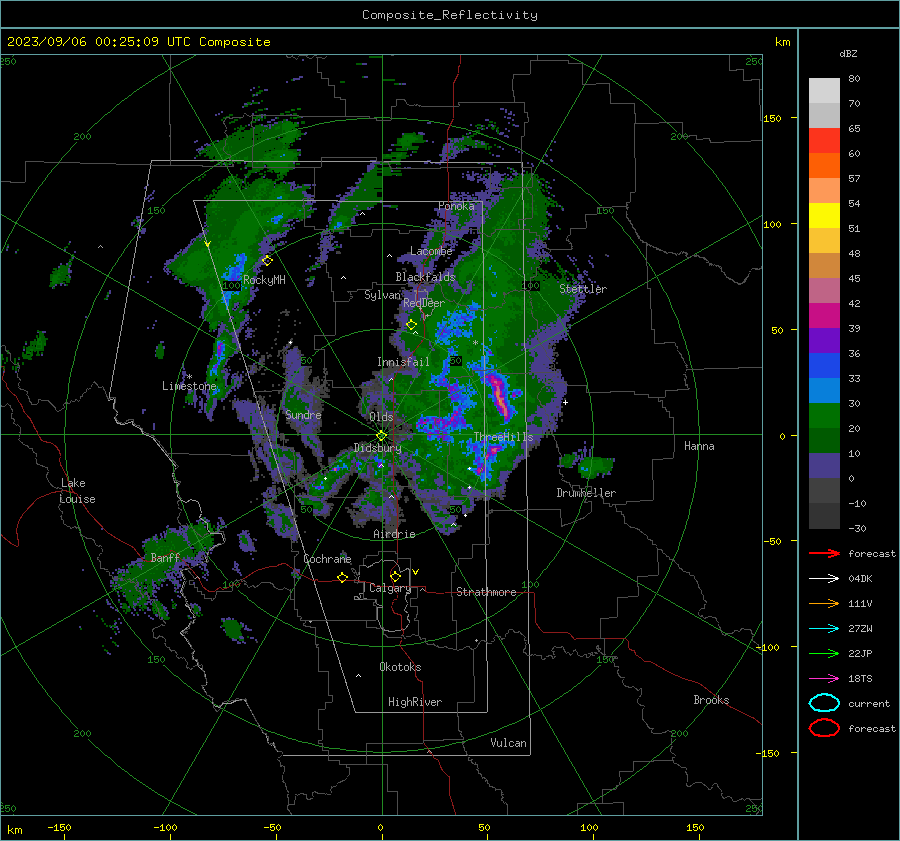The width and height of the screenshot is (900, 841).
Task: Click the Strathmore town label
Action: (486, 592)
